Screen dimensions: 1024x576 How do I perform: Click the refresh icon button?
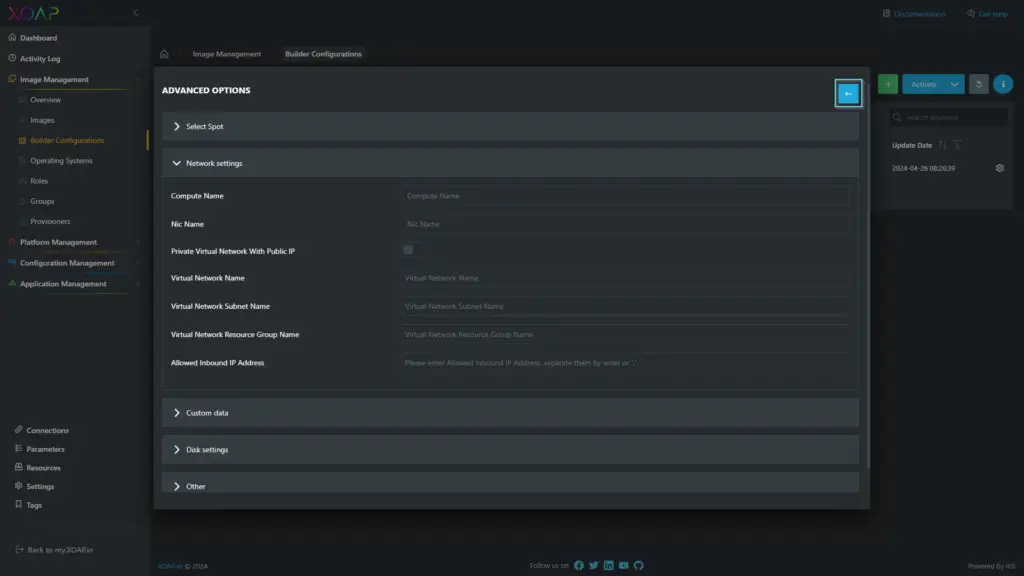pos(978,84)
